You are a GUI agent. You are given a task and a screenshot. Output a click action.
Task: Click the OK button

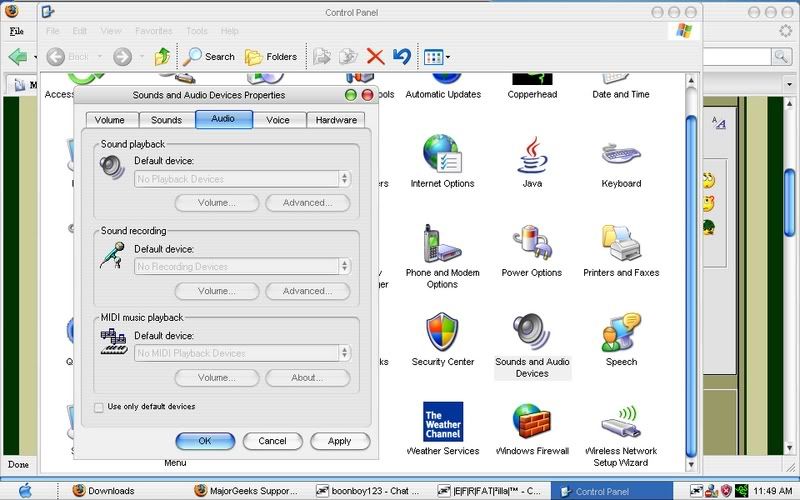(x=205, y=441)
